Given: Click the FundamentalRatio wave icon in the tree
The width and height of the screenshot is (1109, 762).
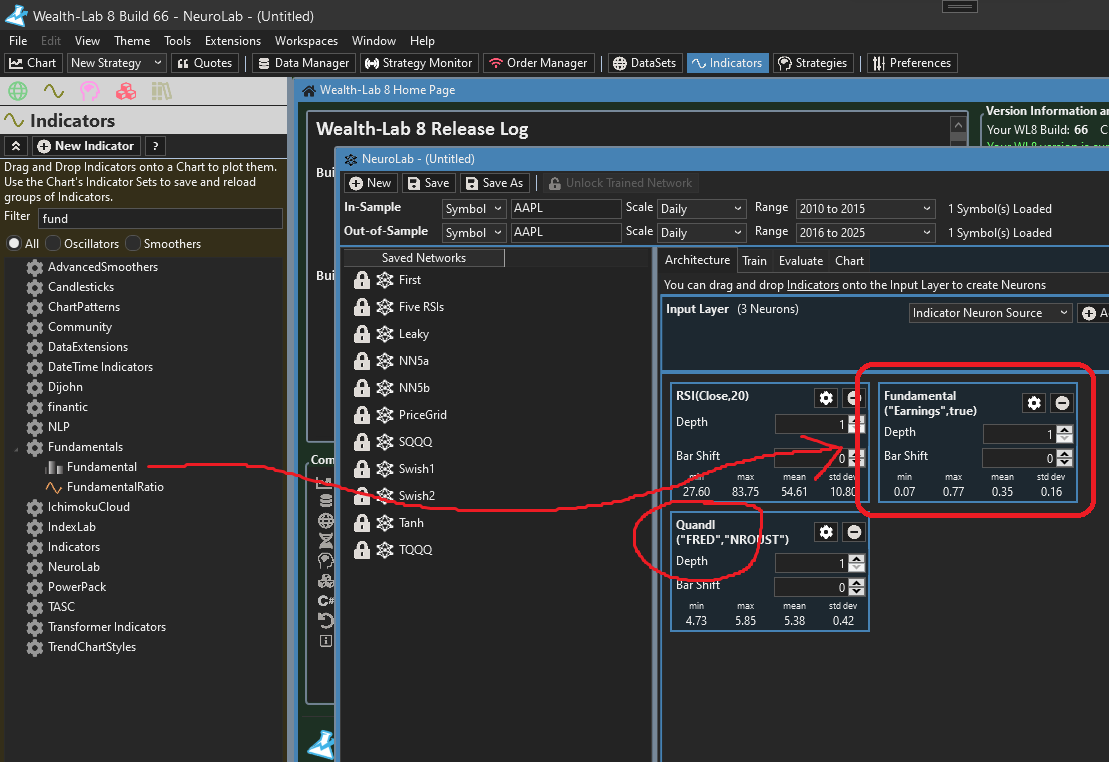Looking at the screenshot, I should click(54, 487).
